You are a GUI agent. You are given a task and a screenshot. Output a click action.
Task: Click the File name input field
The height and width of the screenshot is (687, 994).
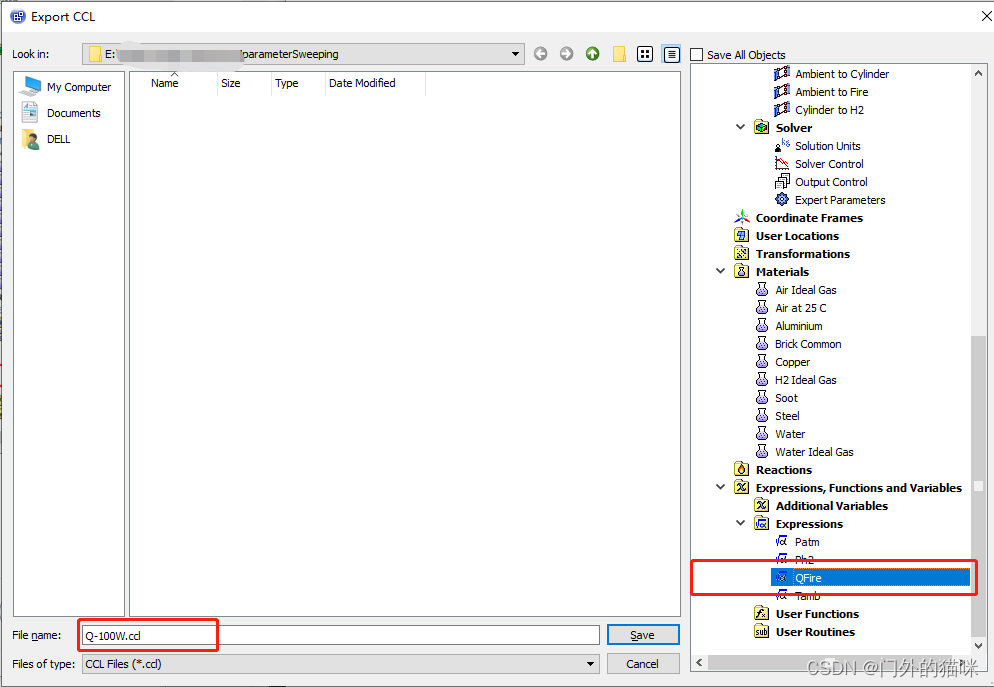pyautogui.click(x=340, y=635)
